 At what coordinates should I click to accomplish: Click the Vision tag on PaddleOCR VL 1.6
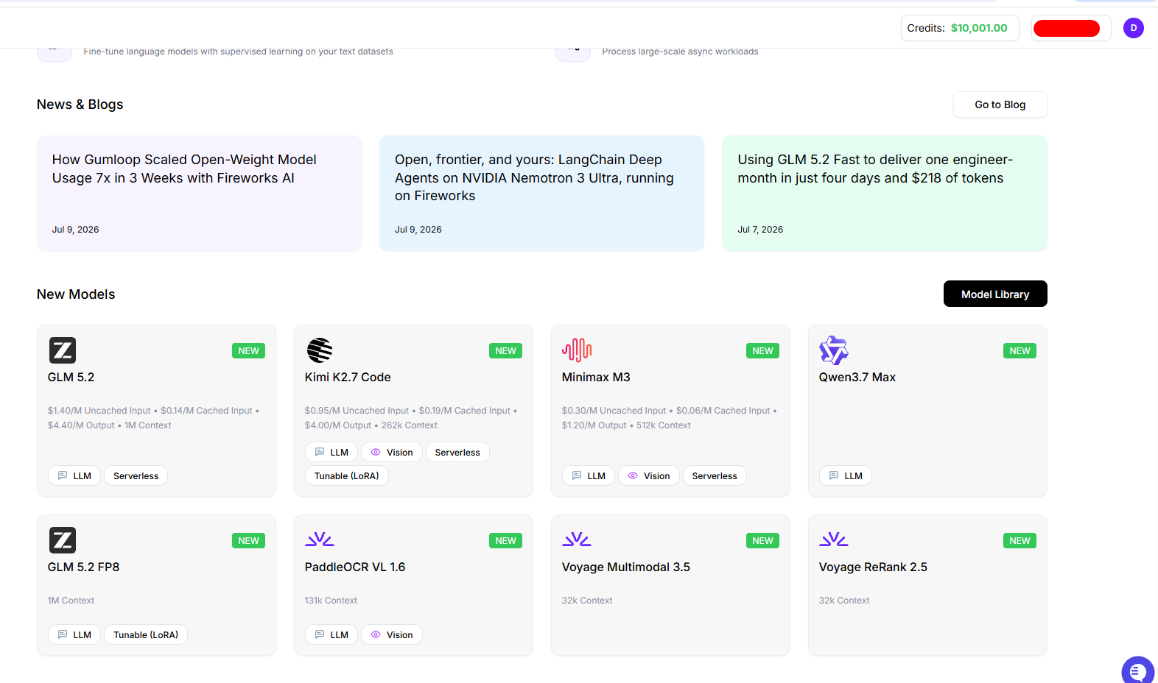pos(391,634)
